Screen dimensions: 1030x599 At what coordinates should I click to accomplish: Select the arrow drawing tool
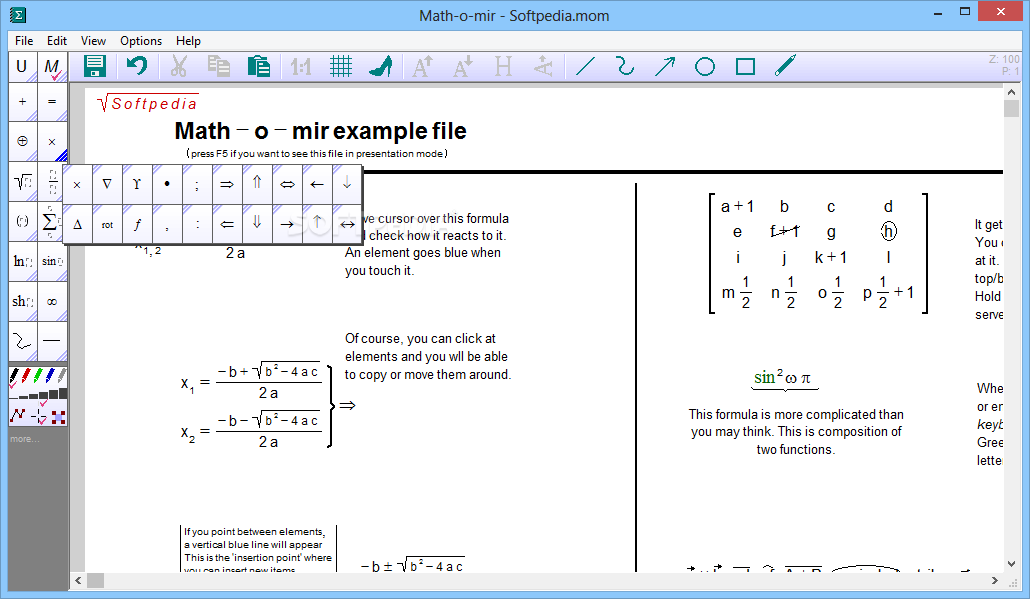665,66
